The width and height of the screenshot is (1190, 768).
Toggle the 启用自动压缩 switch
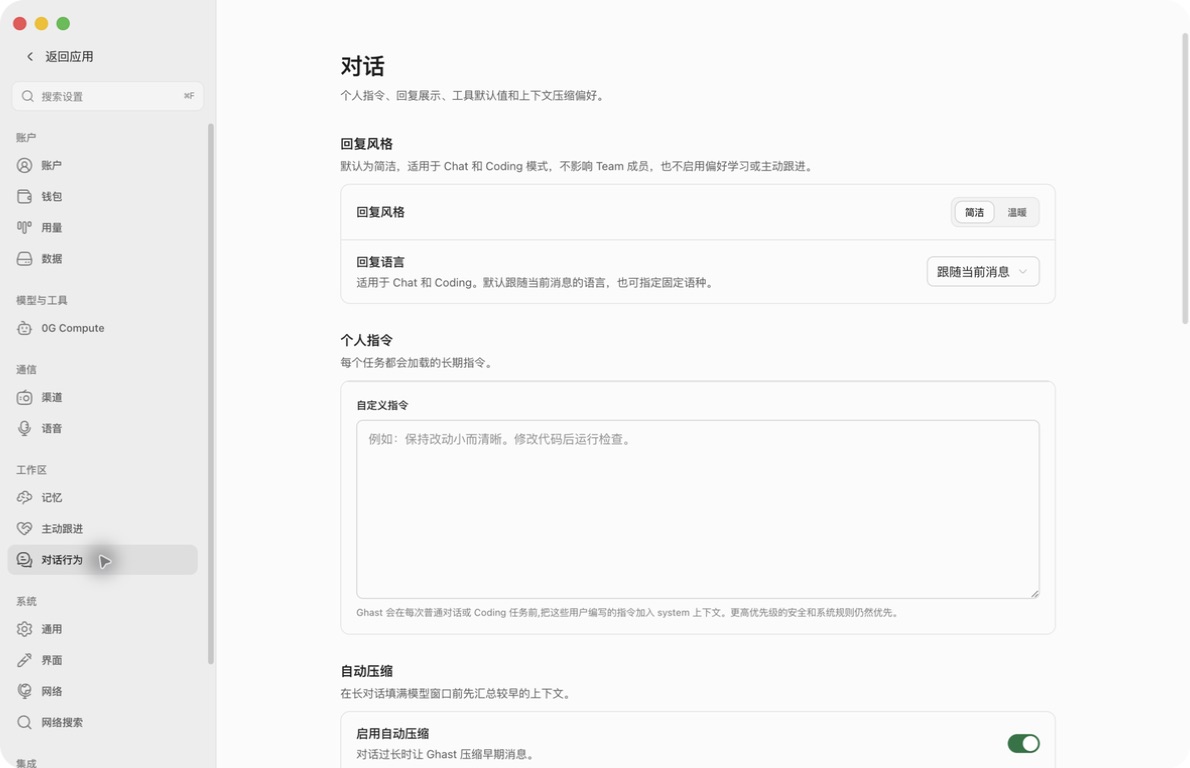(1023, 744)
